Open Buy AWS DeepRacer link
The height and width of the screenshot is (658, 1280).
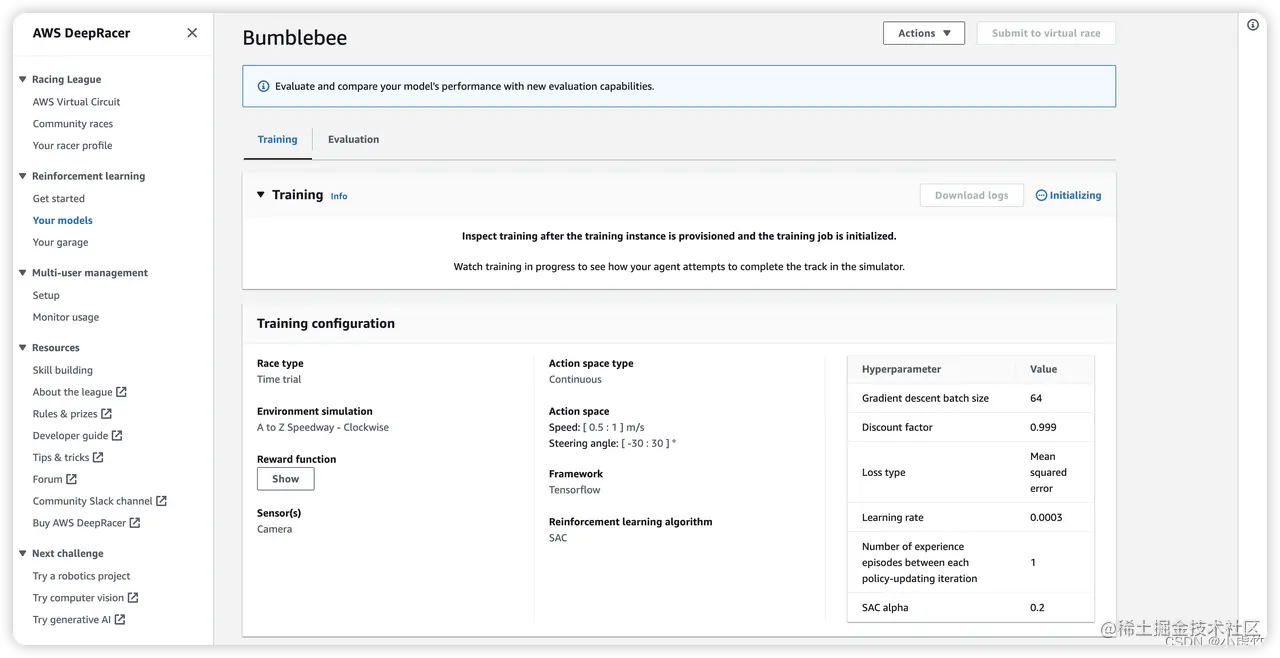(x=80, y=523)
